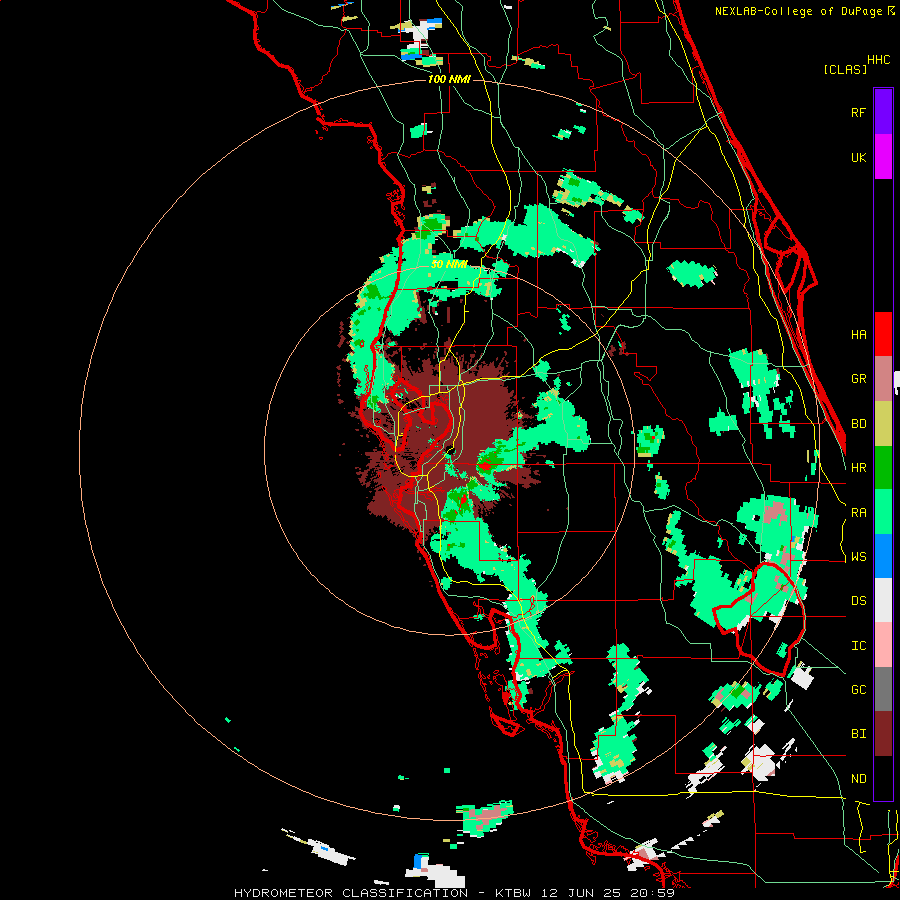Image resolution: width=900 pixels, height=900 pixels.
Task: Click the 'GC' legend label
Action: pos(858,690)
